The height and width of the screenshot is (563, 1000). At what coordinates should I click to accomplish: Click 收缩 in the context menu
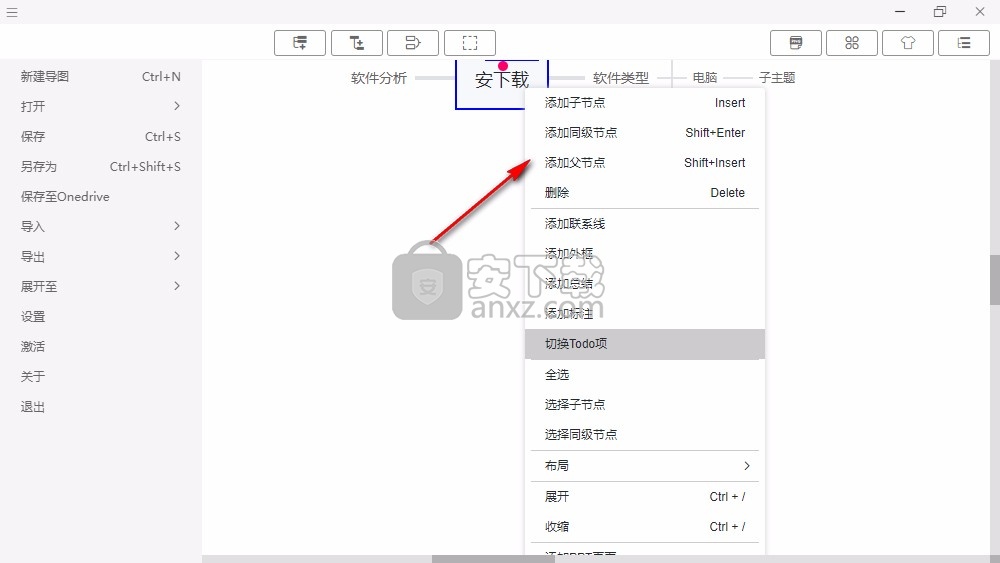tap(645, 527)
